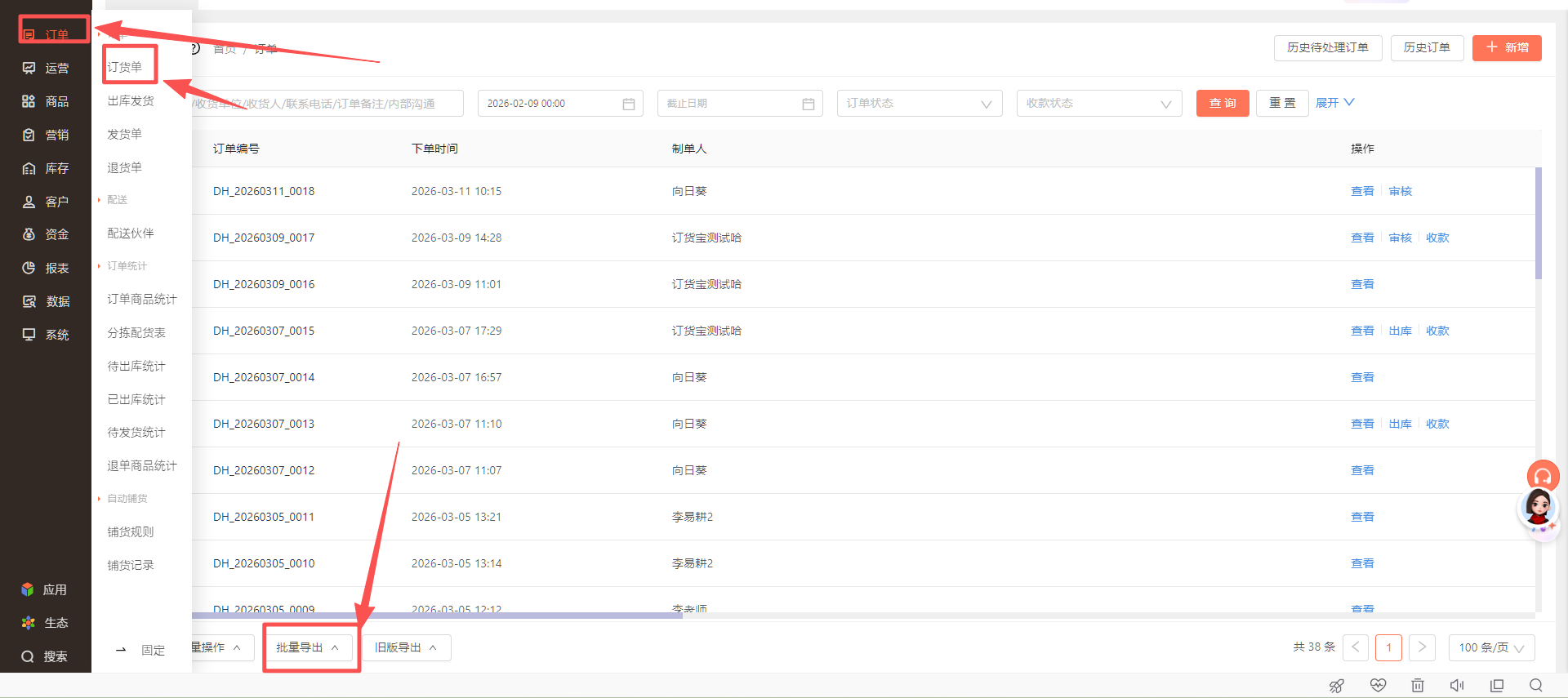The image size is (1568, 698).
Task: Change page size from 100 条/页
Action: [1491, 647]
